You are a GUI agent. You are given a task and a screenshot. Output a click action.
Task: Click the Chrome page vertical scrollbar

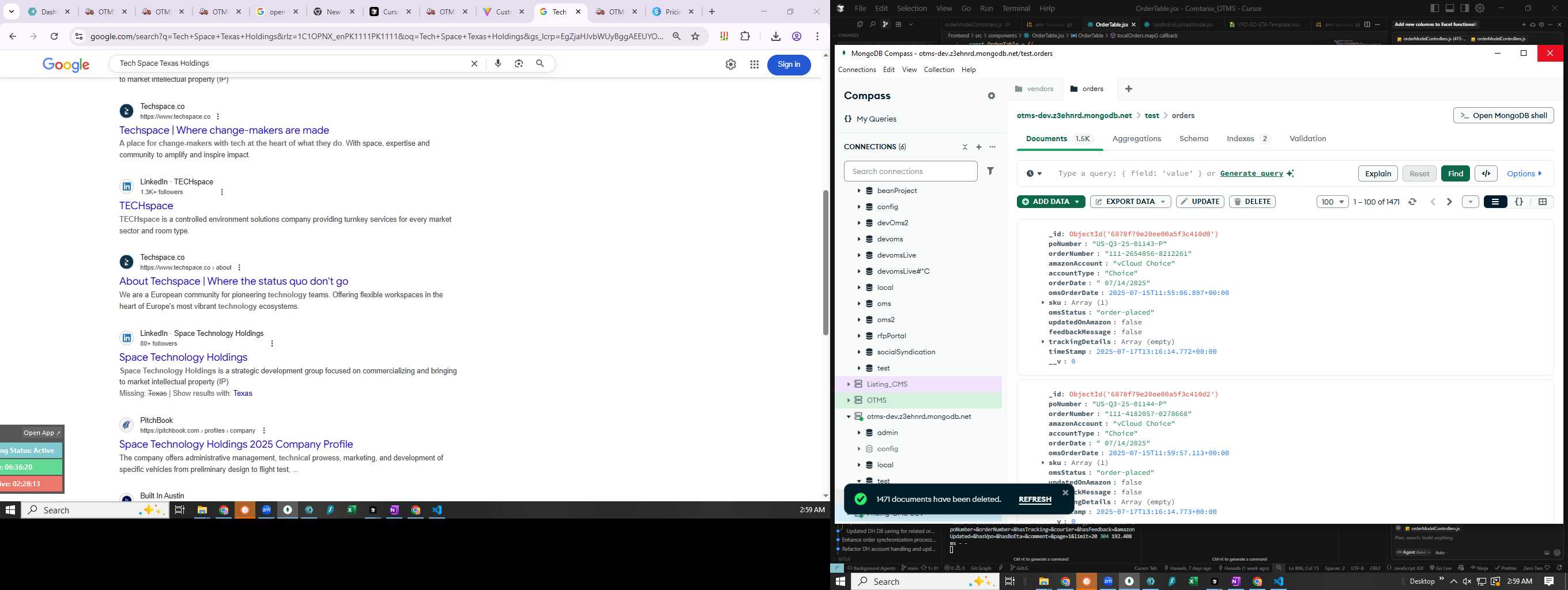[x=826, y=263]
